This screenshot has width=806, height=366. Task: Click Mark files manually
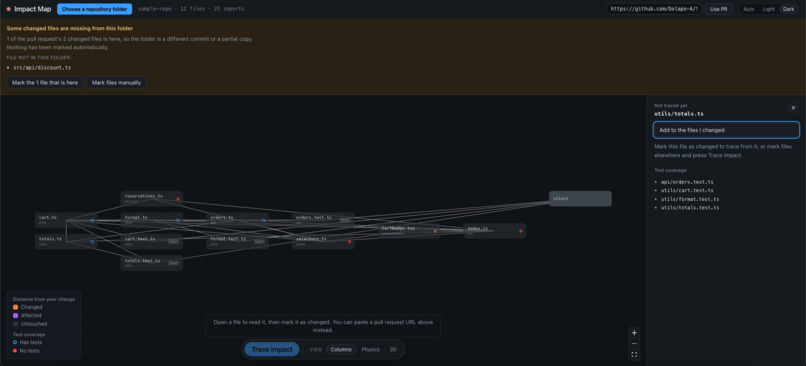click(x=116, y=82)
